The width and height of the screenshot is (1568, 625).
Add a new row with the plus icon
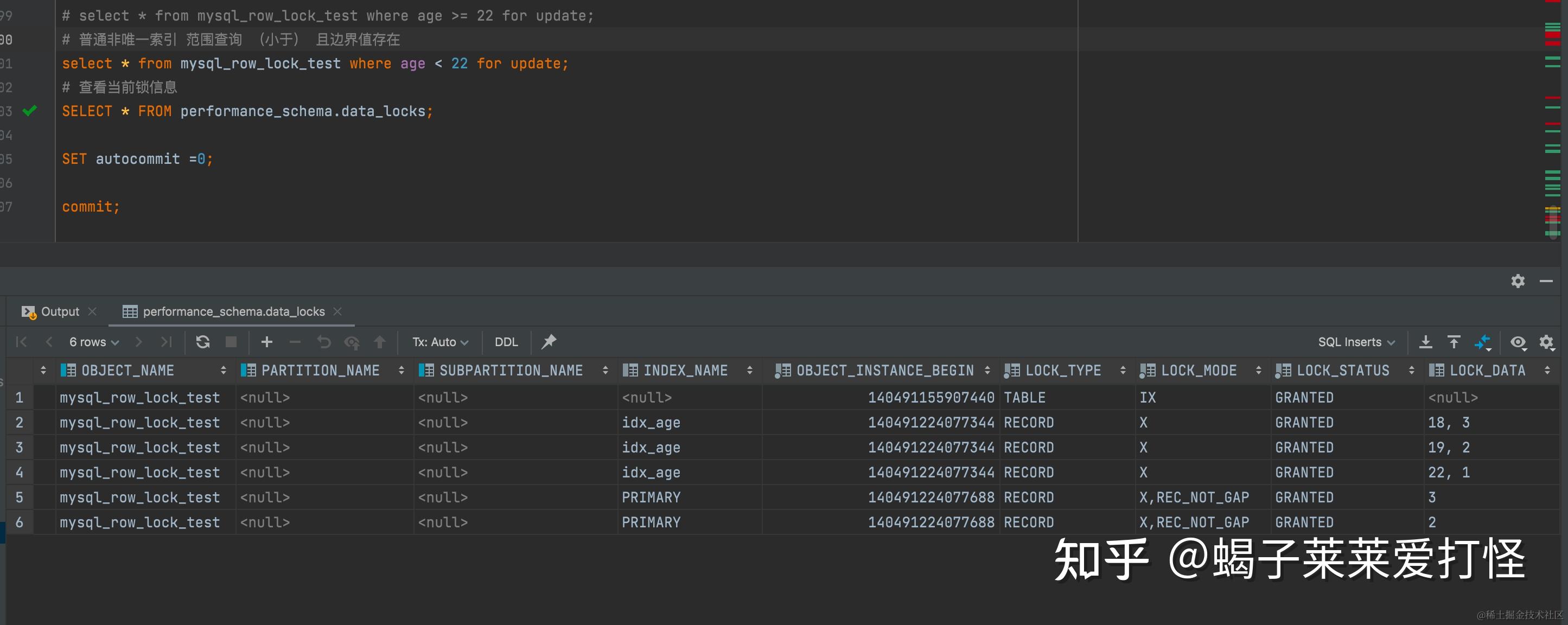point(266,342)
